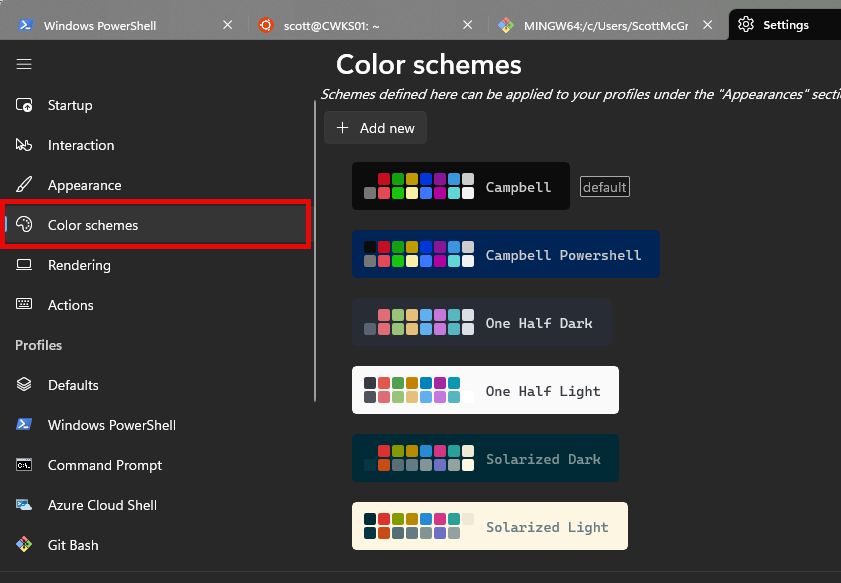Click the Startup icon in sidebar
Image resolution: width=841 pixels, height=583 pixels.
point(24,105)
